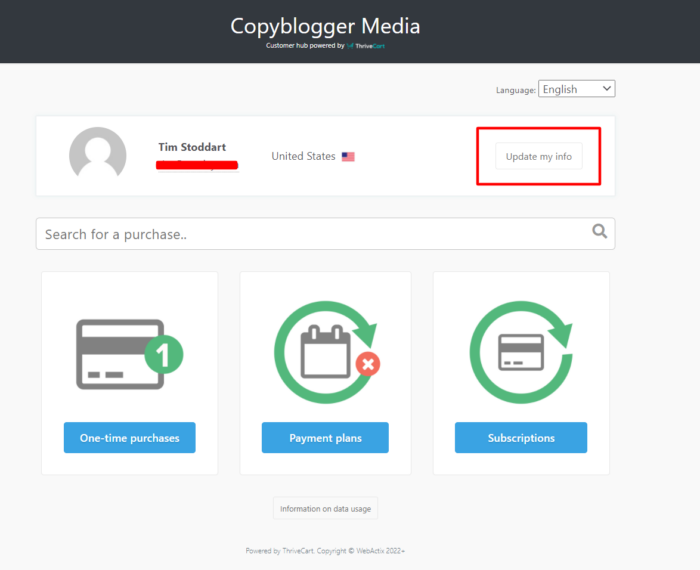Click the Tim Stoddart name text
700x570 pixels.
coord(192,147)
